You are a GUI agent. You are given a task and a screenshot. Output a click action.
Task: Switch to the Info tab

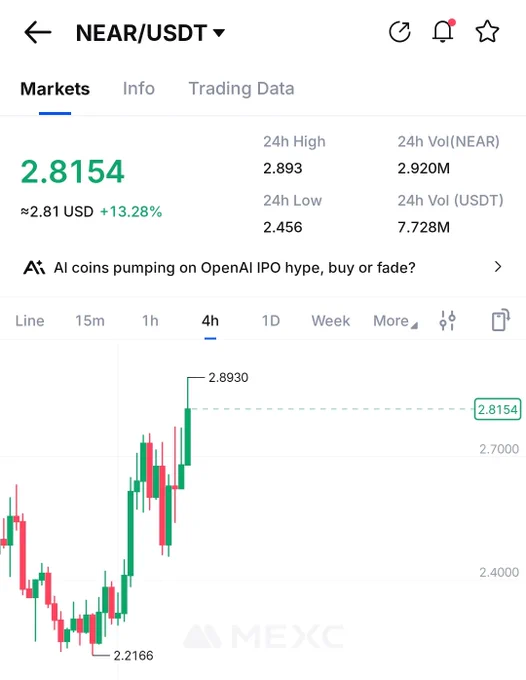pyautogui.click(x=138, y=88)
